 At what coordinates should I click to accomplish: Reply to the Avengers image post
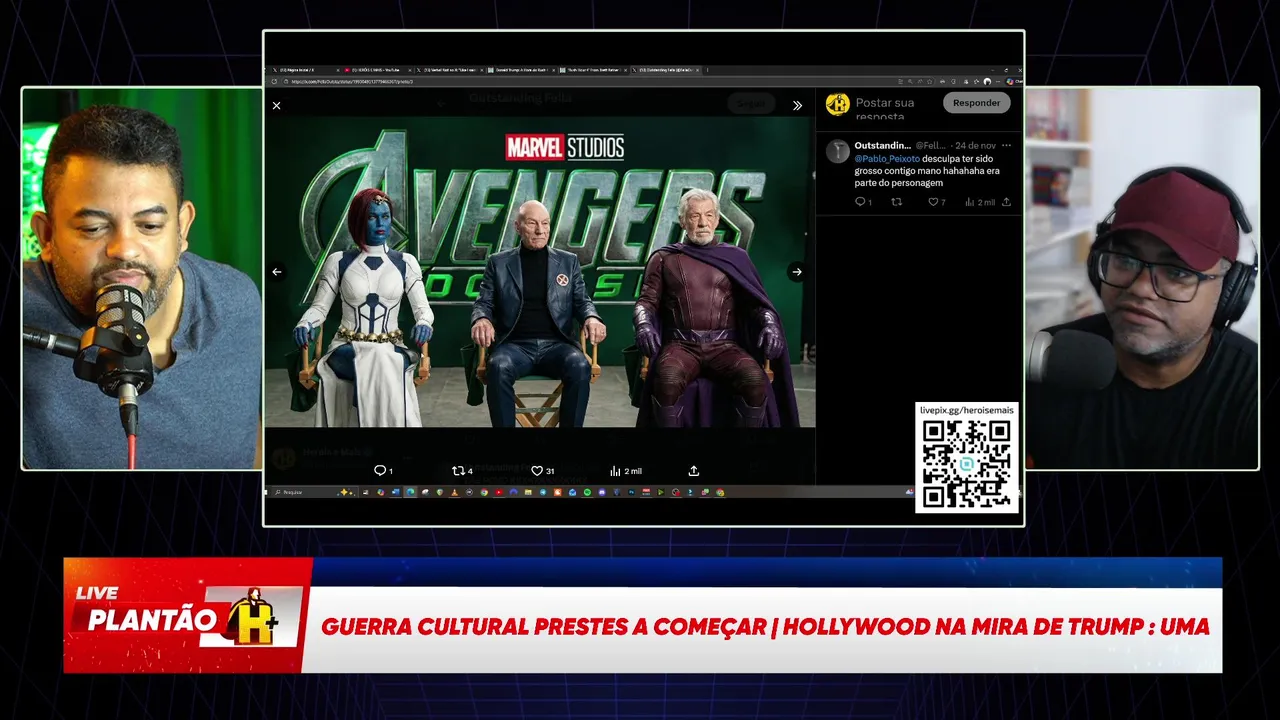click(383, 471)
